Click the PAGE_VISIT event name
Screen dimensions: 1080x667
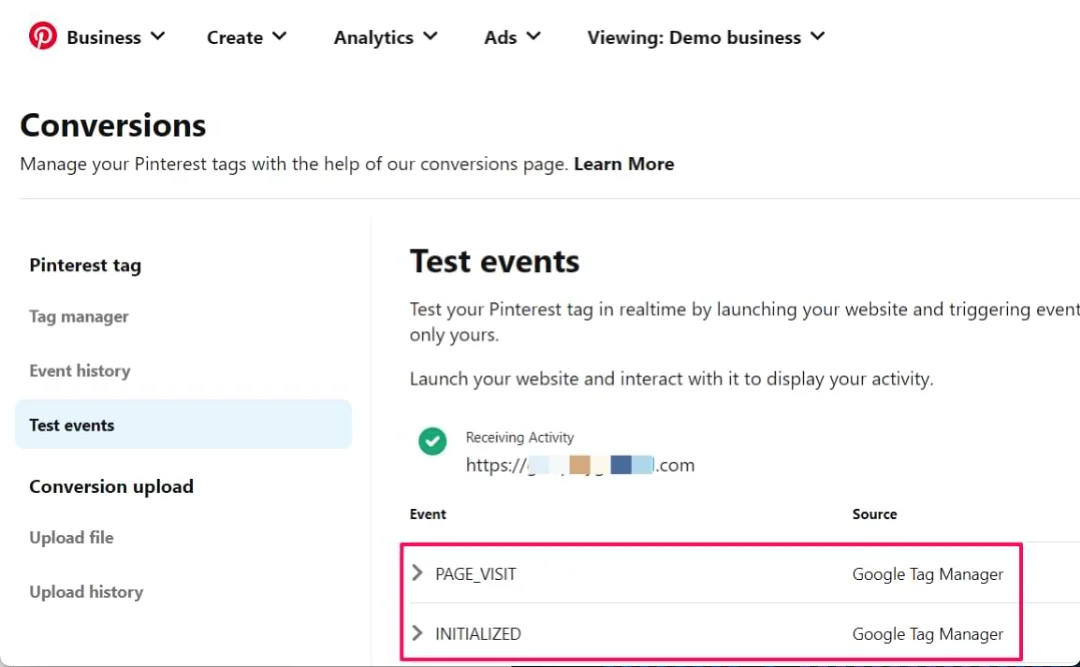tap(475, 574)
